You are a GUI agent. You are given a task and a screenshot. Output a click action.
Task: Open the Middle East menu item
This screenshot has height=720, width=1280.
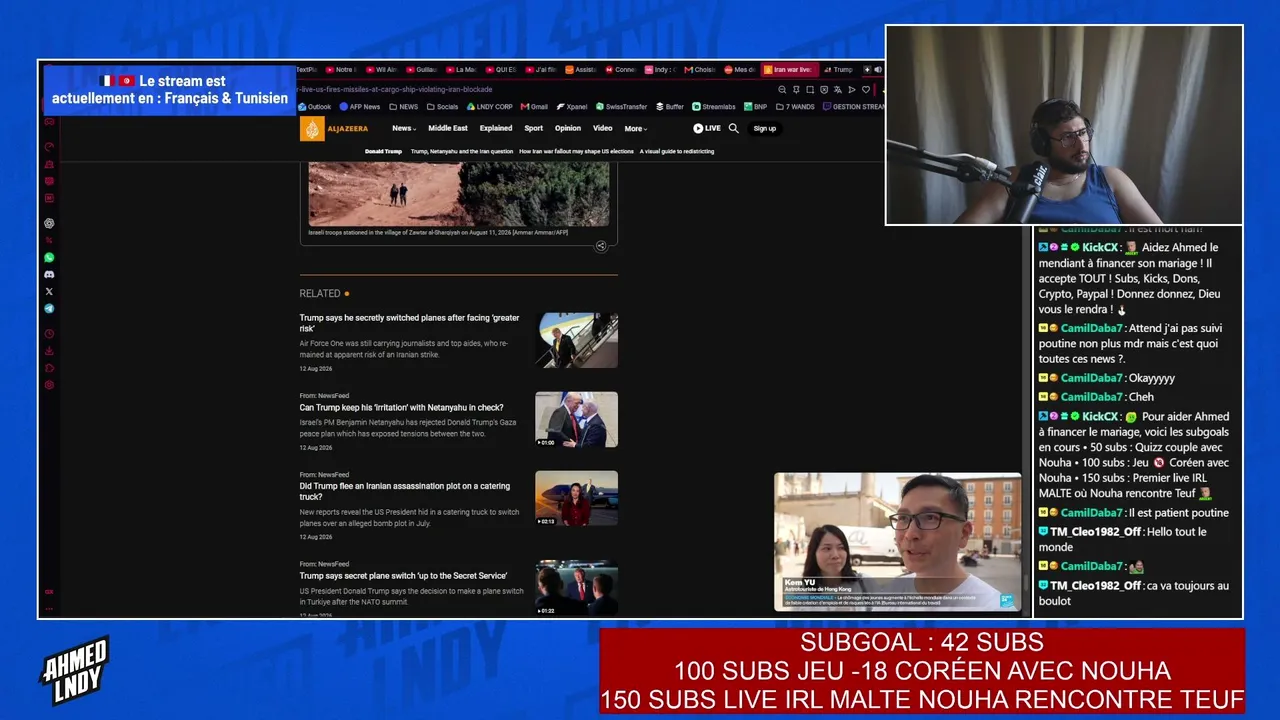point(448,128)
